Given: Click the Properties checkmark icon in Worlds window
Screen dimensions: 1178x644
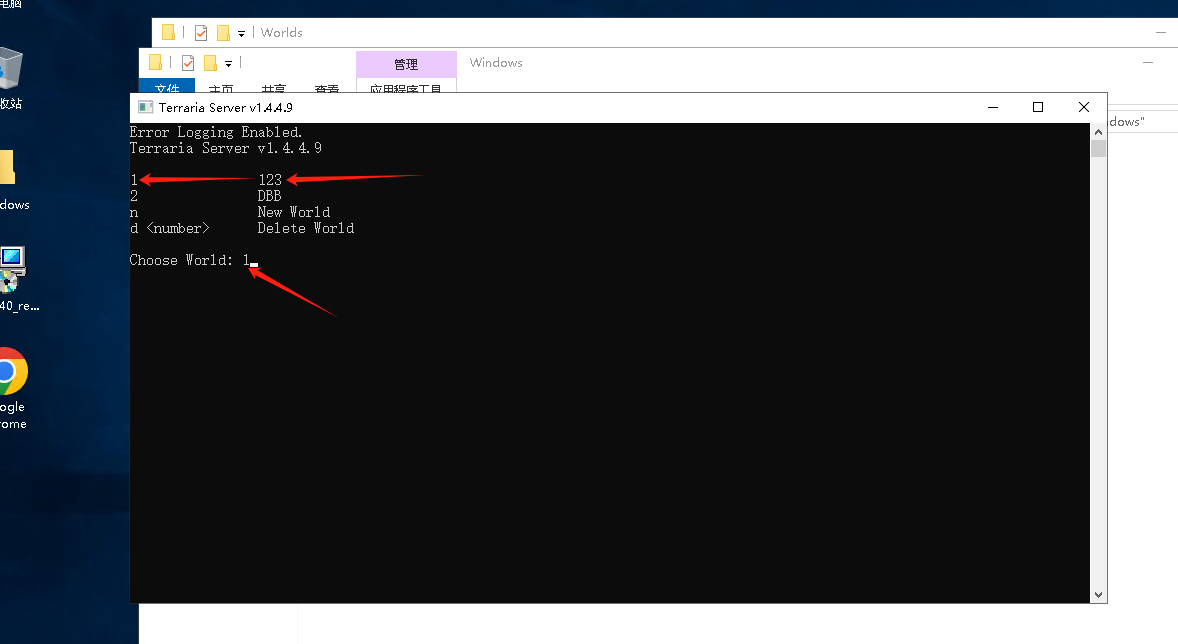Looking at the screenshot, I should 201,32.
